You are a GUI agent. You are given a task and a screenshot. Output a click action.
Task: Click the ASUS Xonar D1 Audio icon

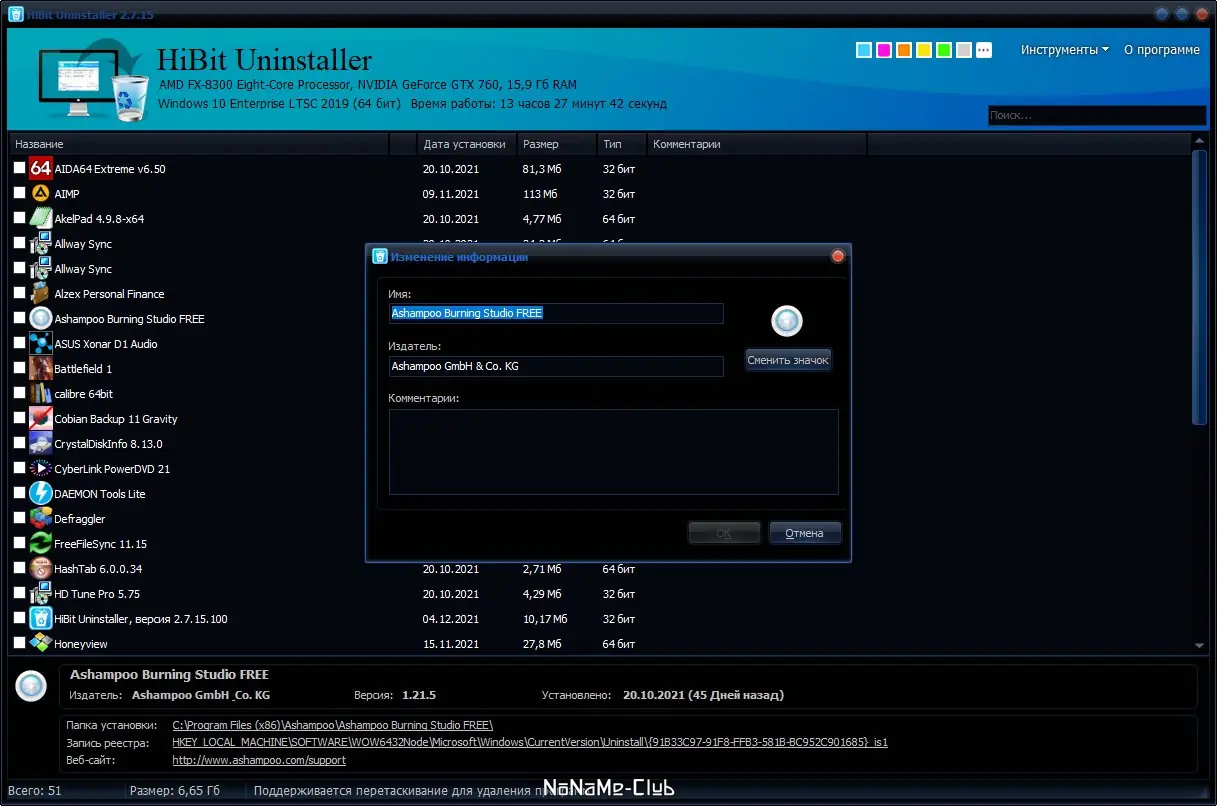[x=41, y=343]
